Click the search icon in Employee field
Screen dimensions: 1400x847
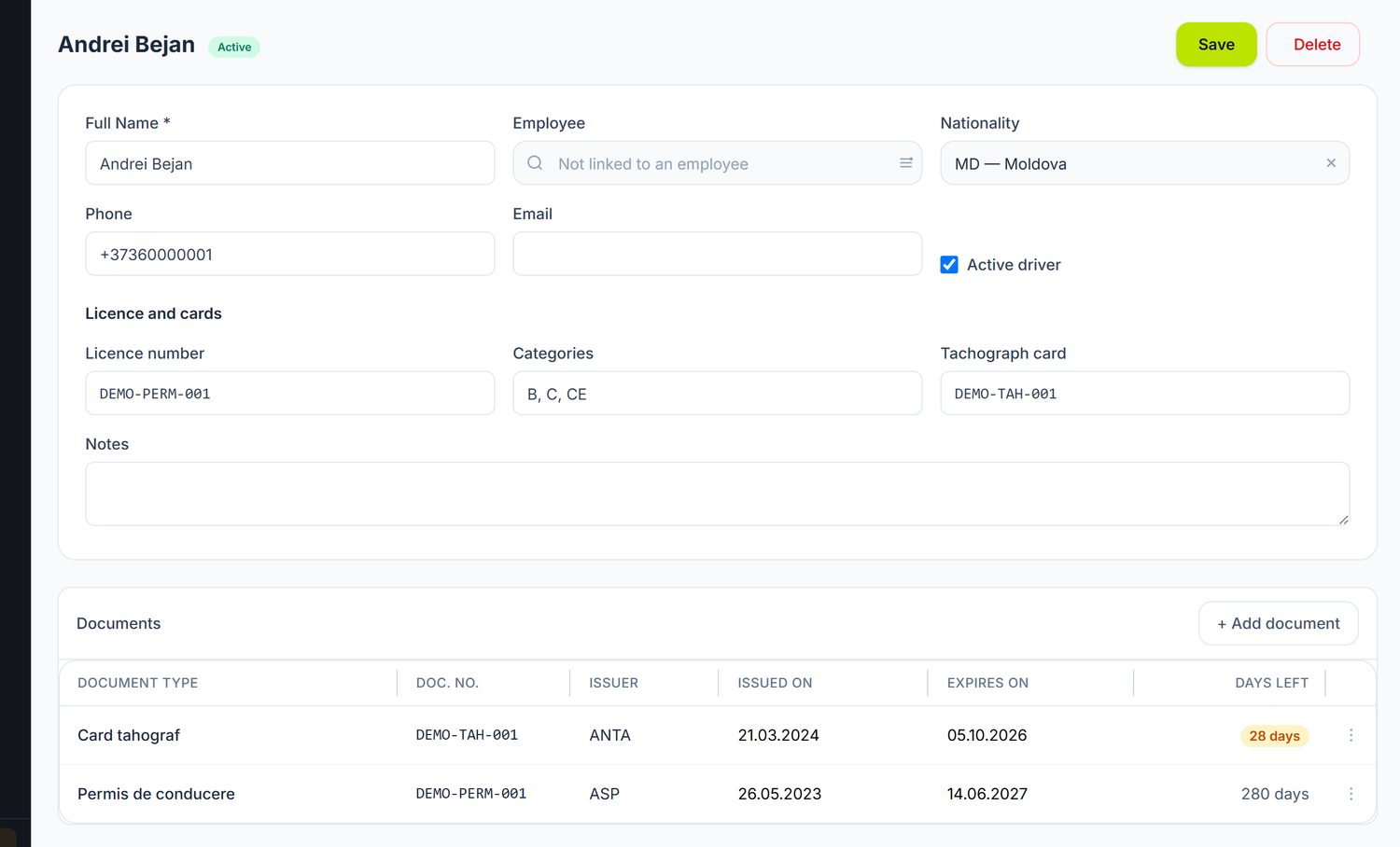[535, 163]
